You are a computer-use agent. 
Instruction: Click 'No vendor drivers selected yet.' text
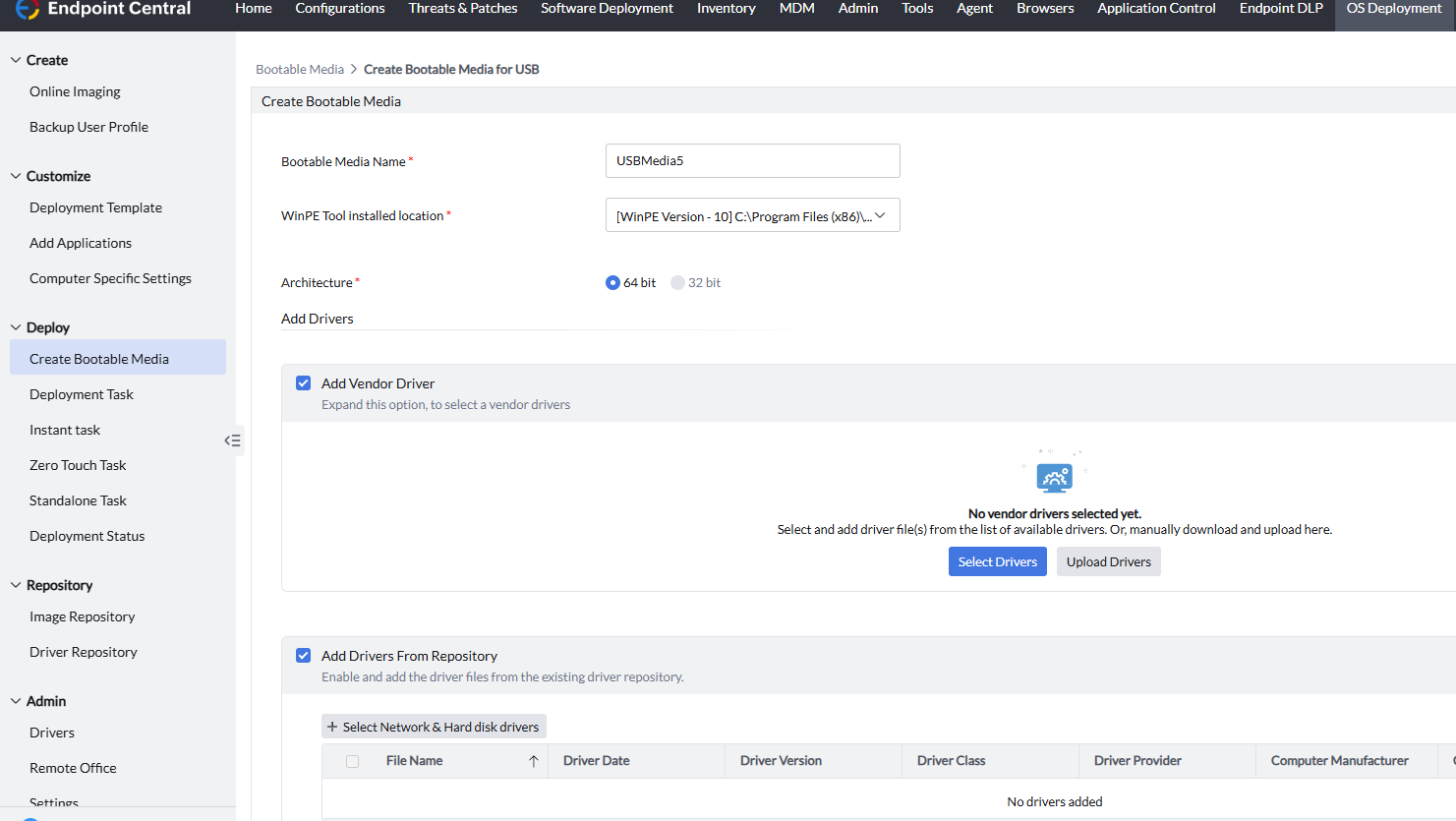pos(1055,513)
